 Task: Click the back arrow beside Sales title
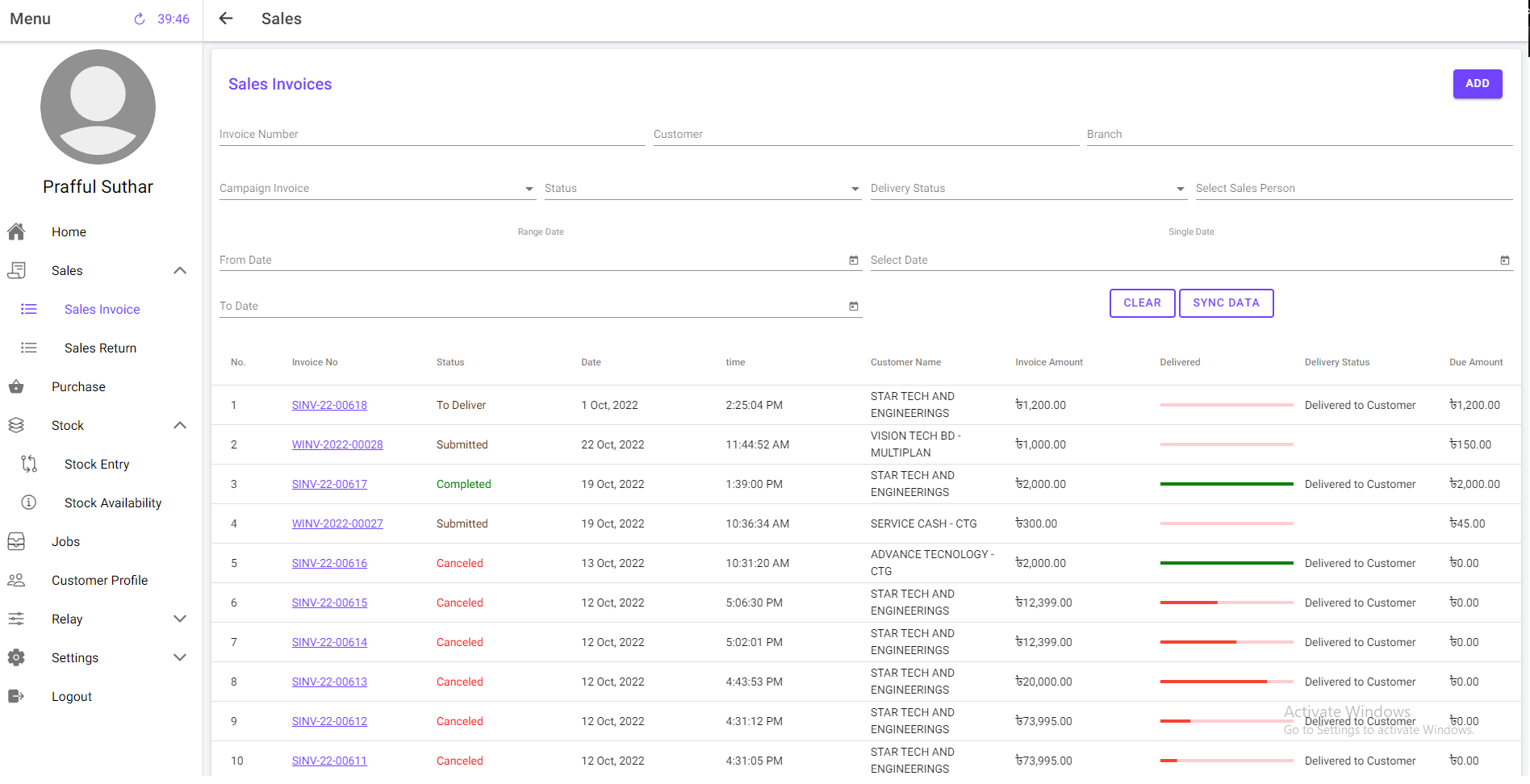point(226,19)
